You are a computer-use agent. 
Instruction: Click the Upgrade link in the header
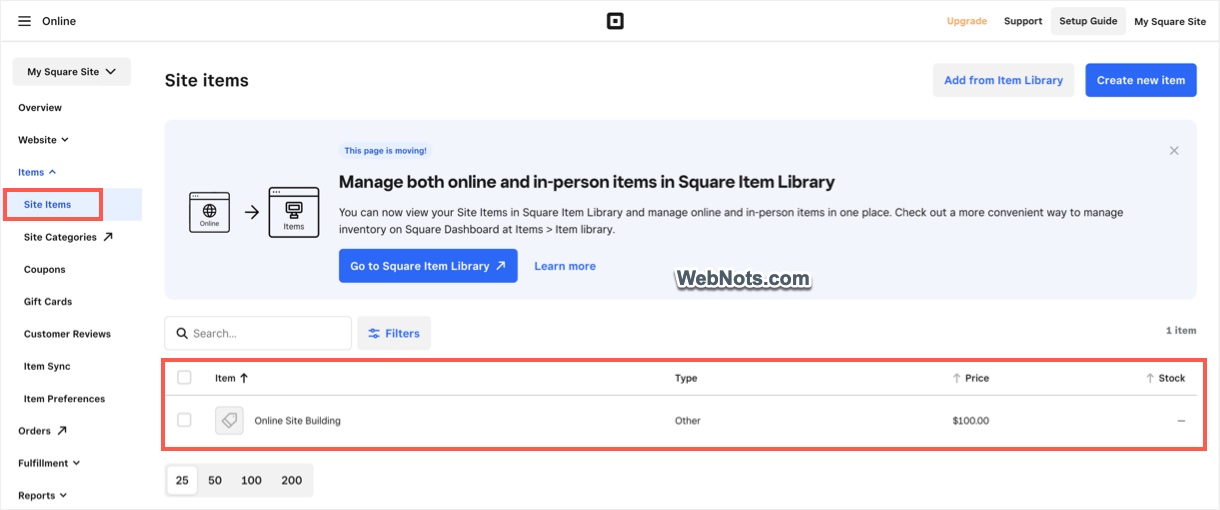point(967,21)
